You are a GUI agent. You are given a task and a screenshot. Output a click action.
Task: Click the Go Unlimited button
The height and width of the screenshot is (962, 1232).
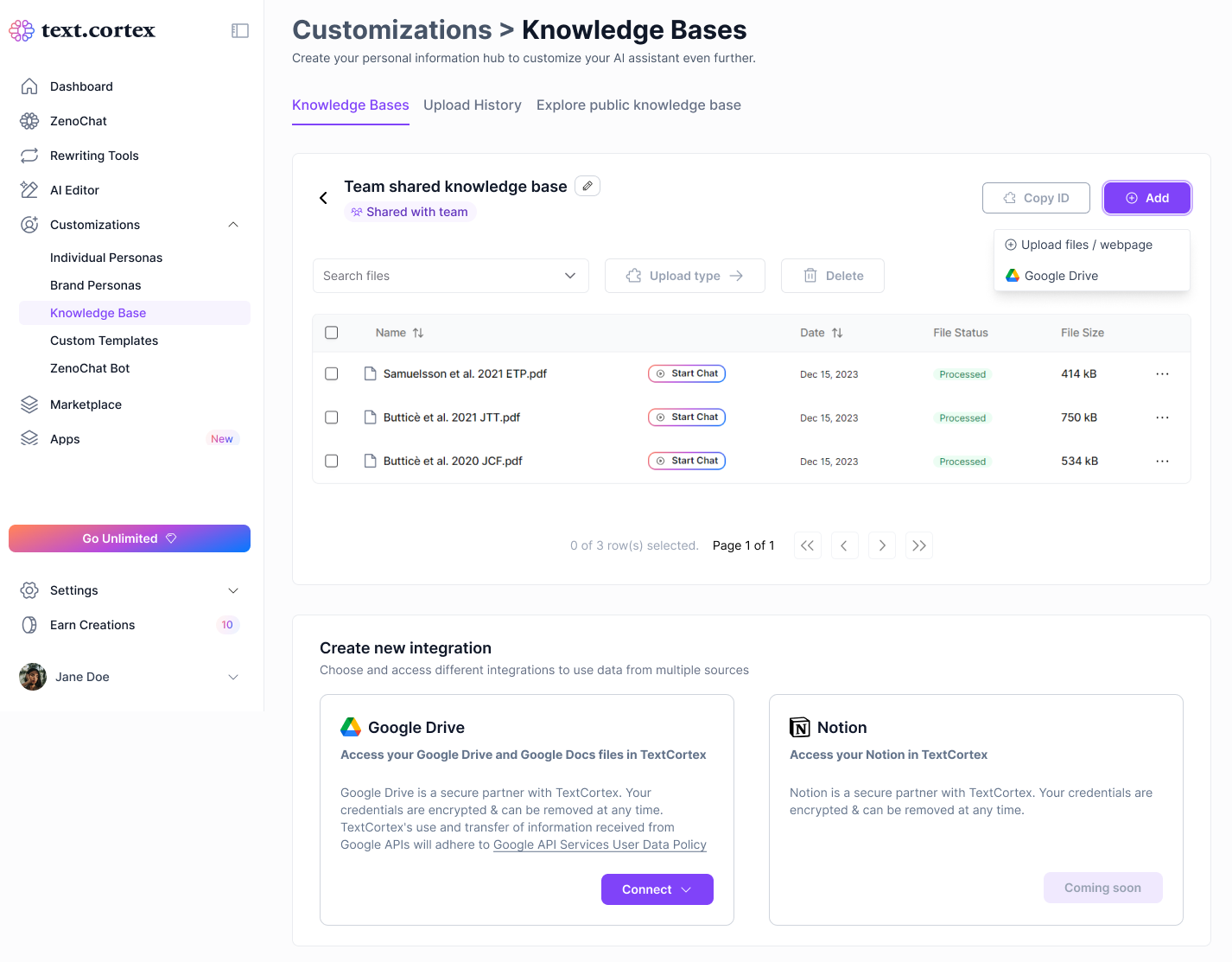pos(129,538)
